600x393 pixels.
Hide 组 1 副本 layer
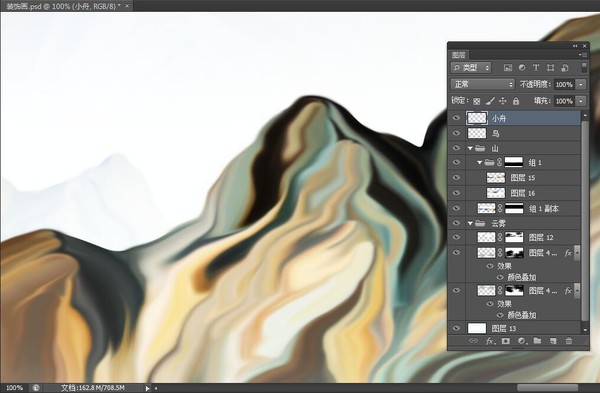point(456,209)
